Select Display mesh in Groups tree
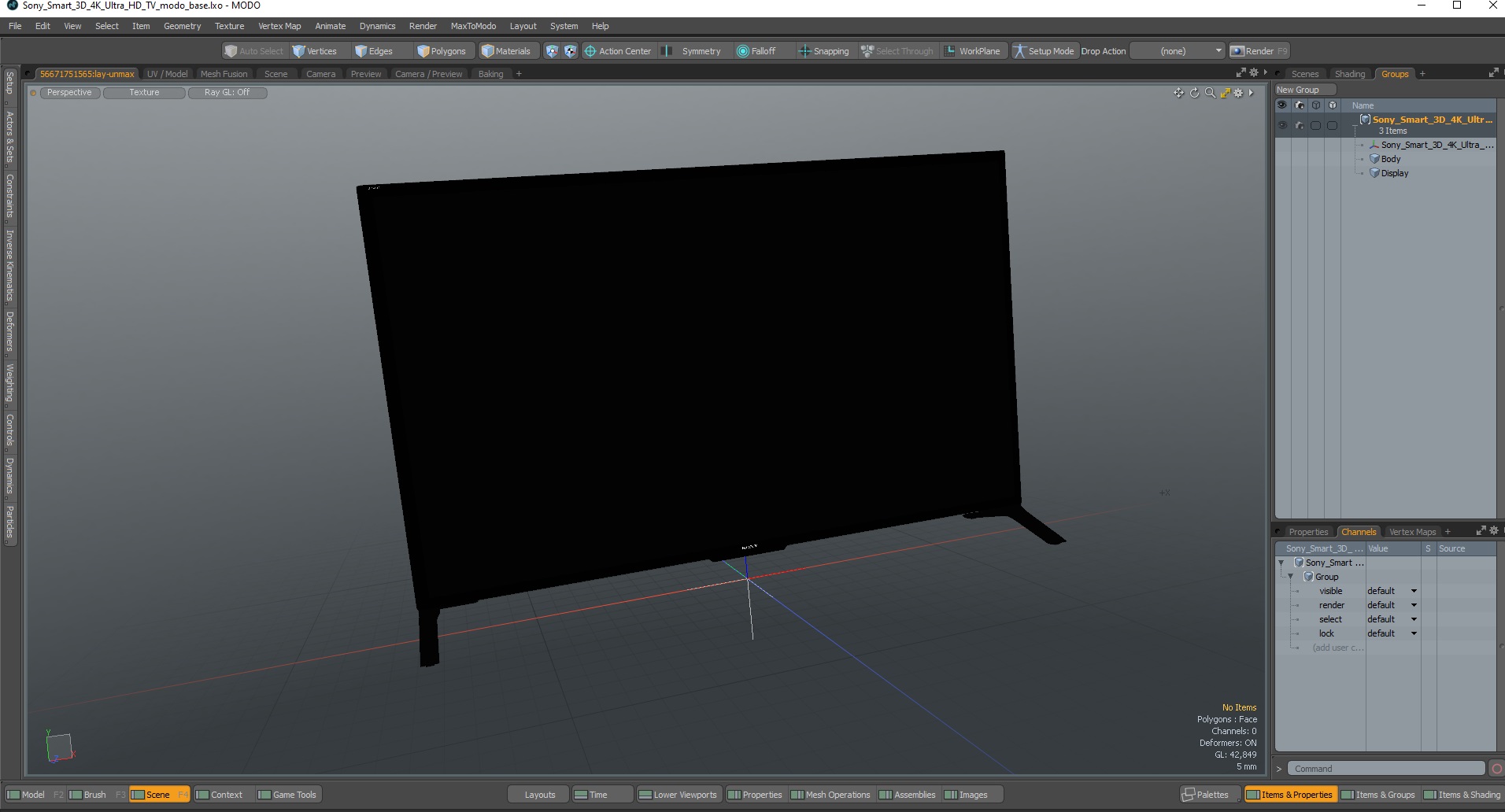The width and height of the screenshot is (1505, 812). (x=1394, y=173)
